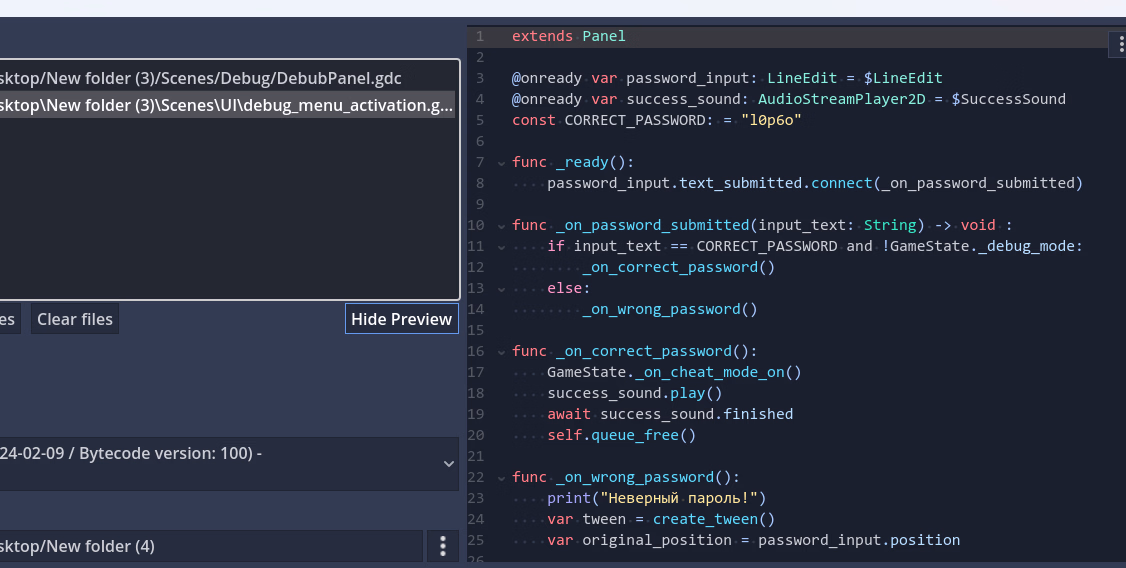Fold the _on_password_submitted function
Screen dimensions: 1126x568
pos(499,225)
